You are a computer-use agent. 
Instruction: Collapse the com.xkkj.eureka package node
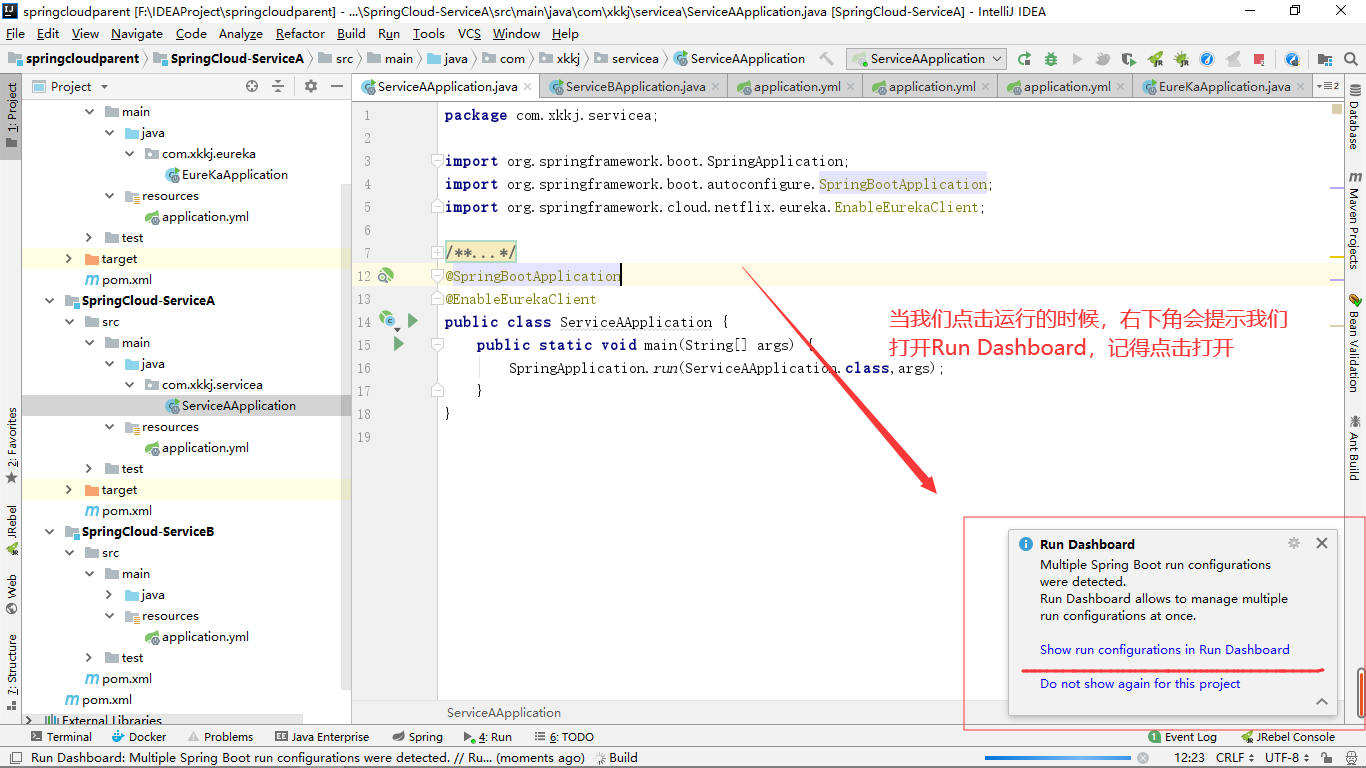pos(130,154)
